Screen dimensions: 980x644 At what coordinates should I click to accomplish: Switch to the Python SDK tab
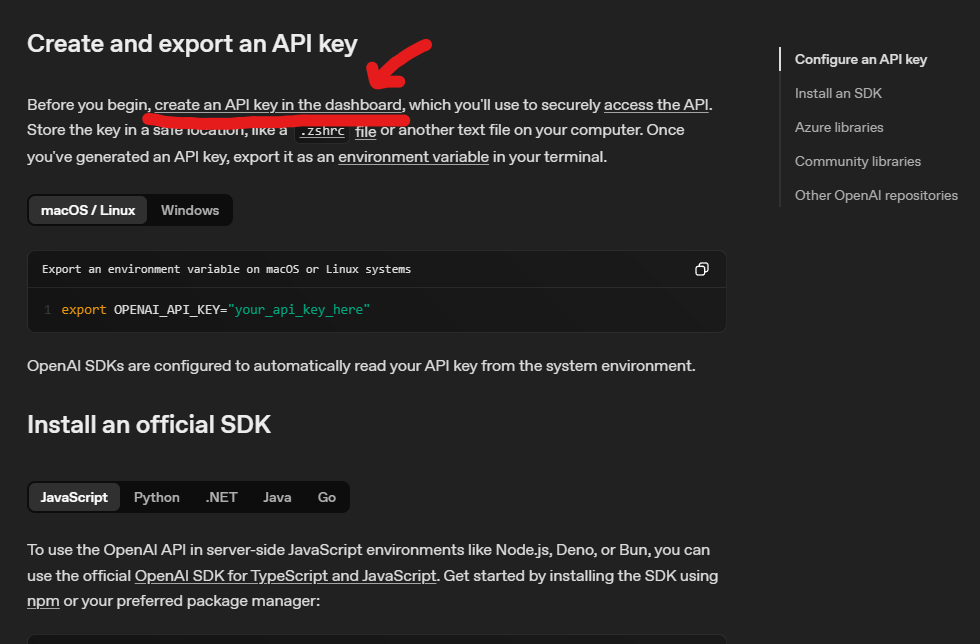tap(157, 497)
